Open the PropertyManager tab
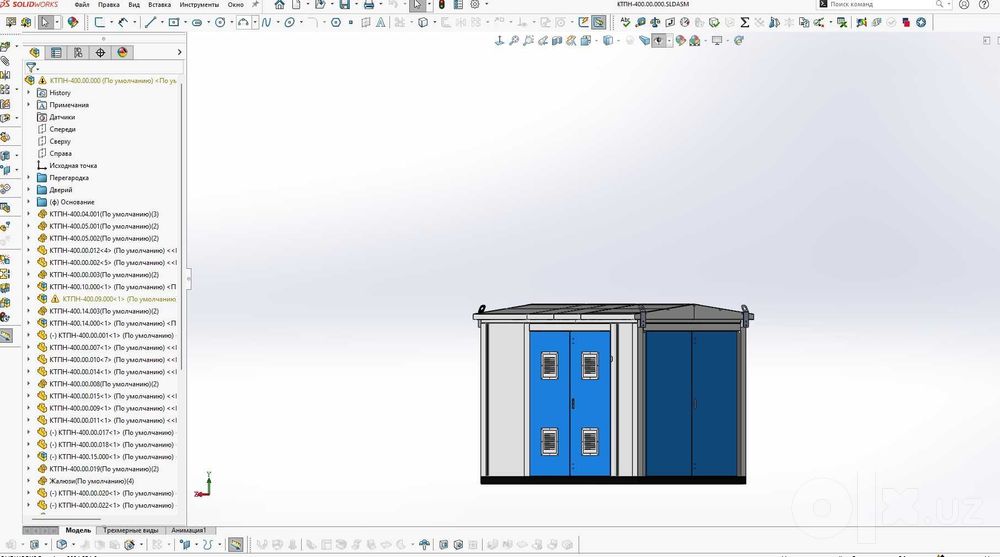This screenshot has width=1000, height=557. [56, 52]
